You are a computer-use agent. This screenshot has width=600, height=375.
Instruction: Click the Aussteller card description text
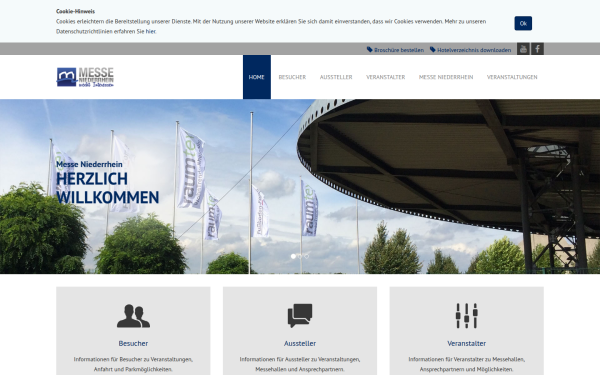click(x=300, y=364)
